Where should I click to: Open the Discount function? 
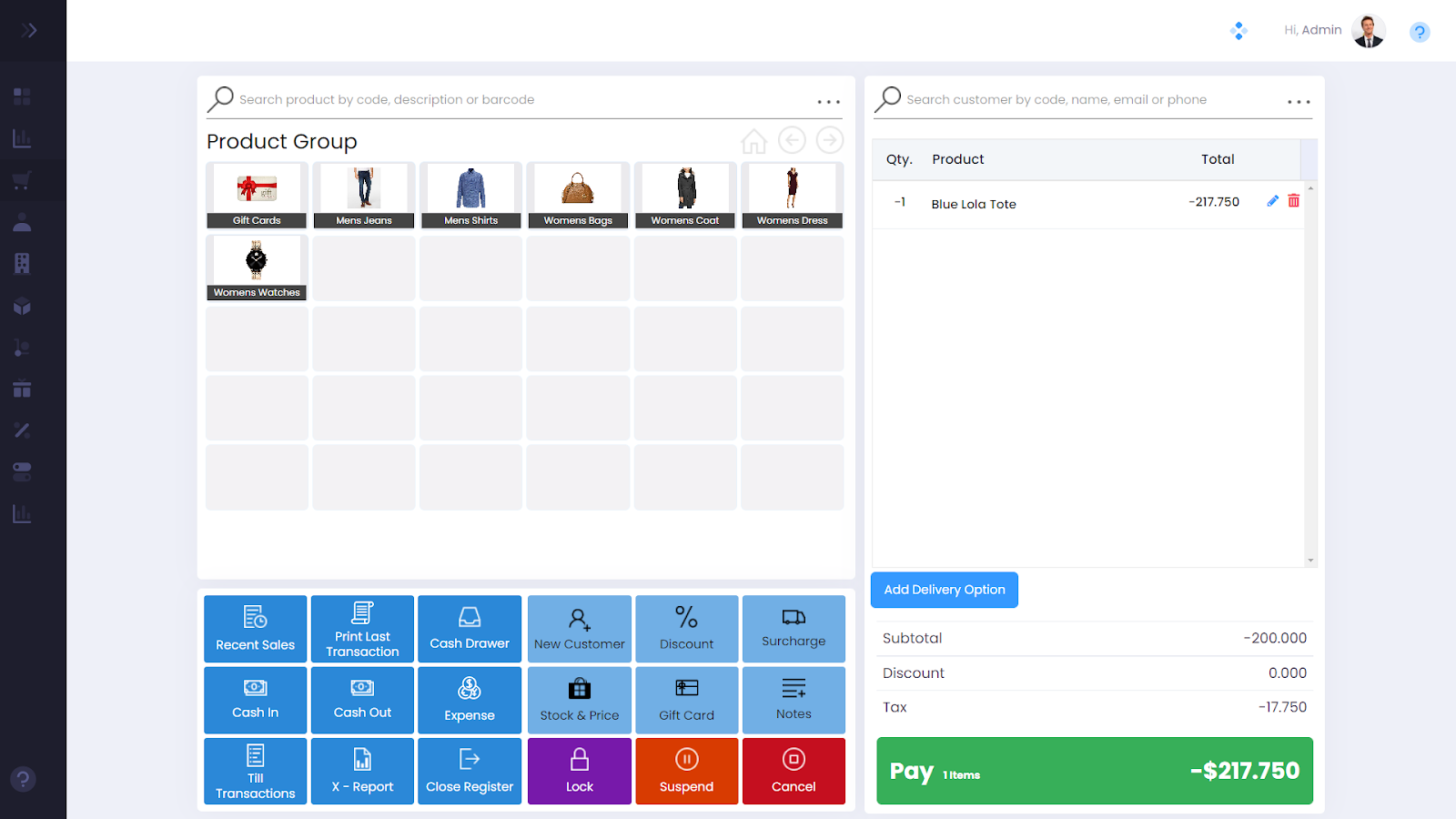tap(686, 629)
